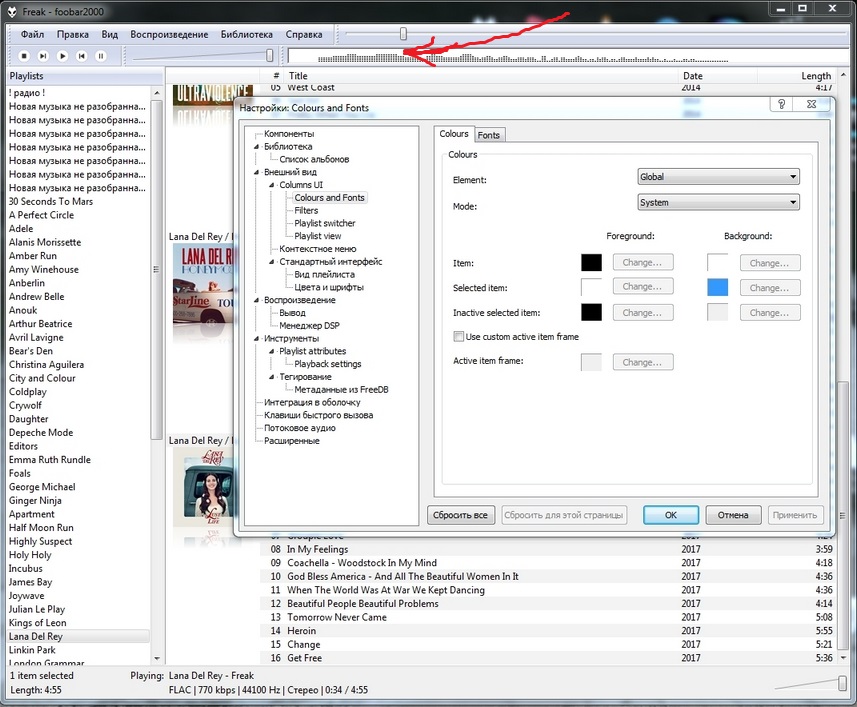This screenshot has width=857, height=707.
Task: Open the Element dropdown showing Global
Action: pos(718,176)
